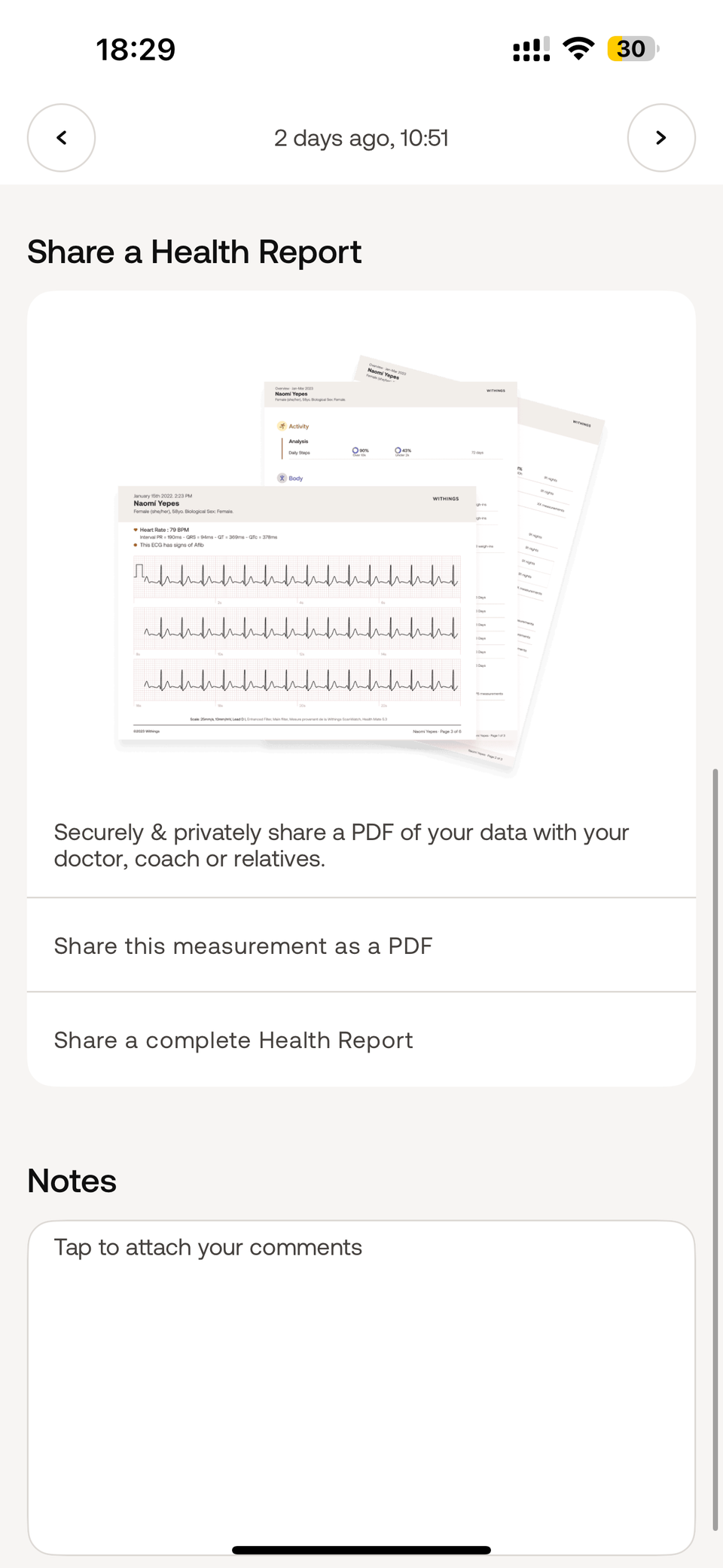The height and width of the screenshot is (1568, 723).
Task: Tap the status bar clock showing 18:29
Action: [136, 50]
